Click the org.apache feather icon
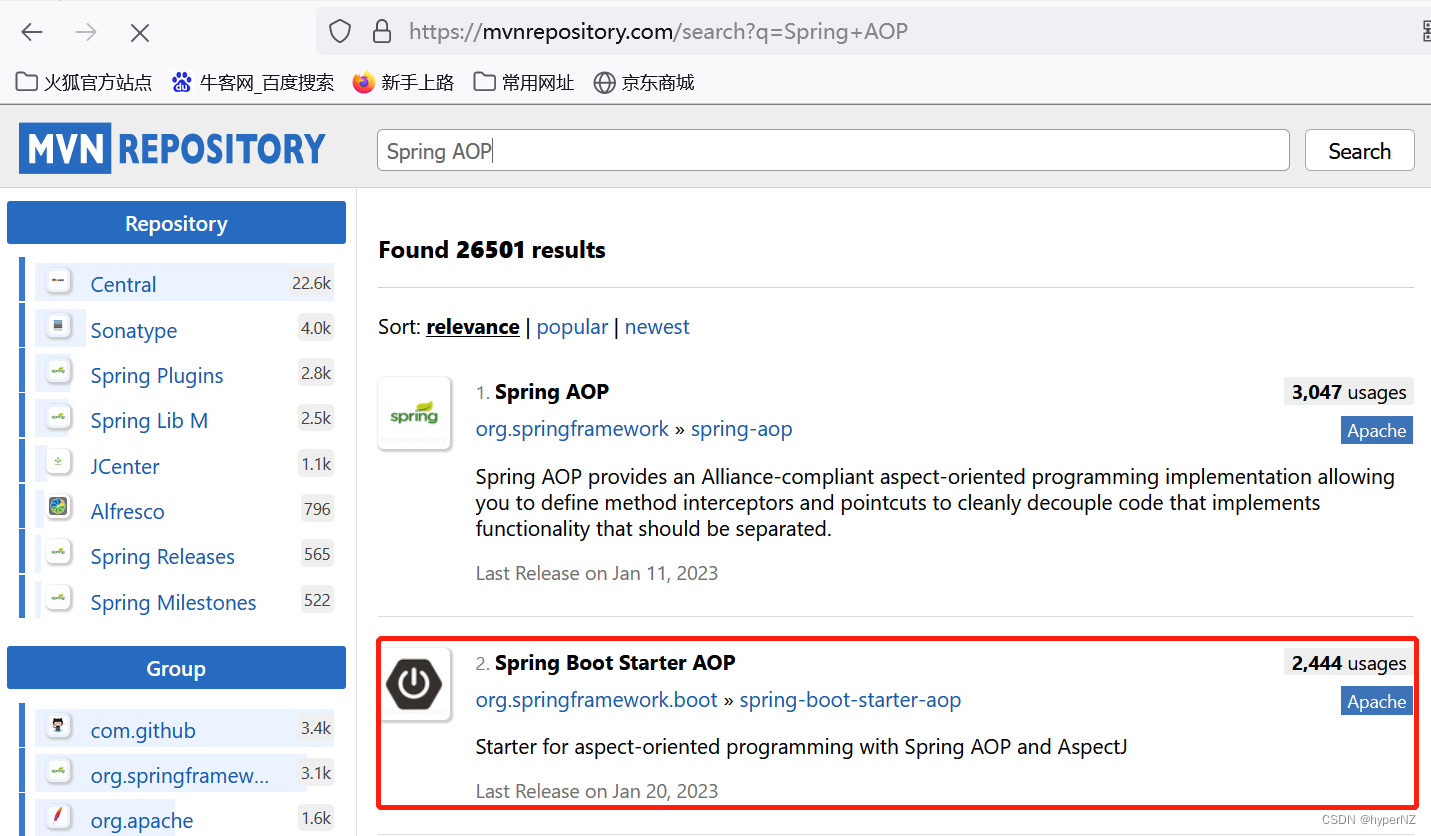 click(58, 817)
